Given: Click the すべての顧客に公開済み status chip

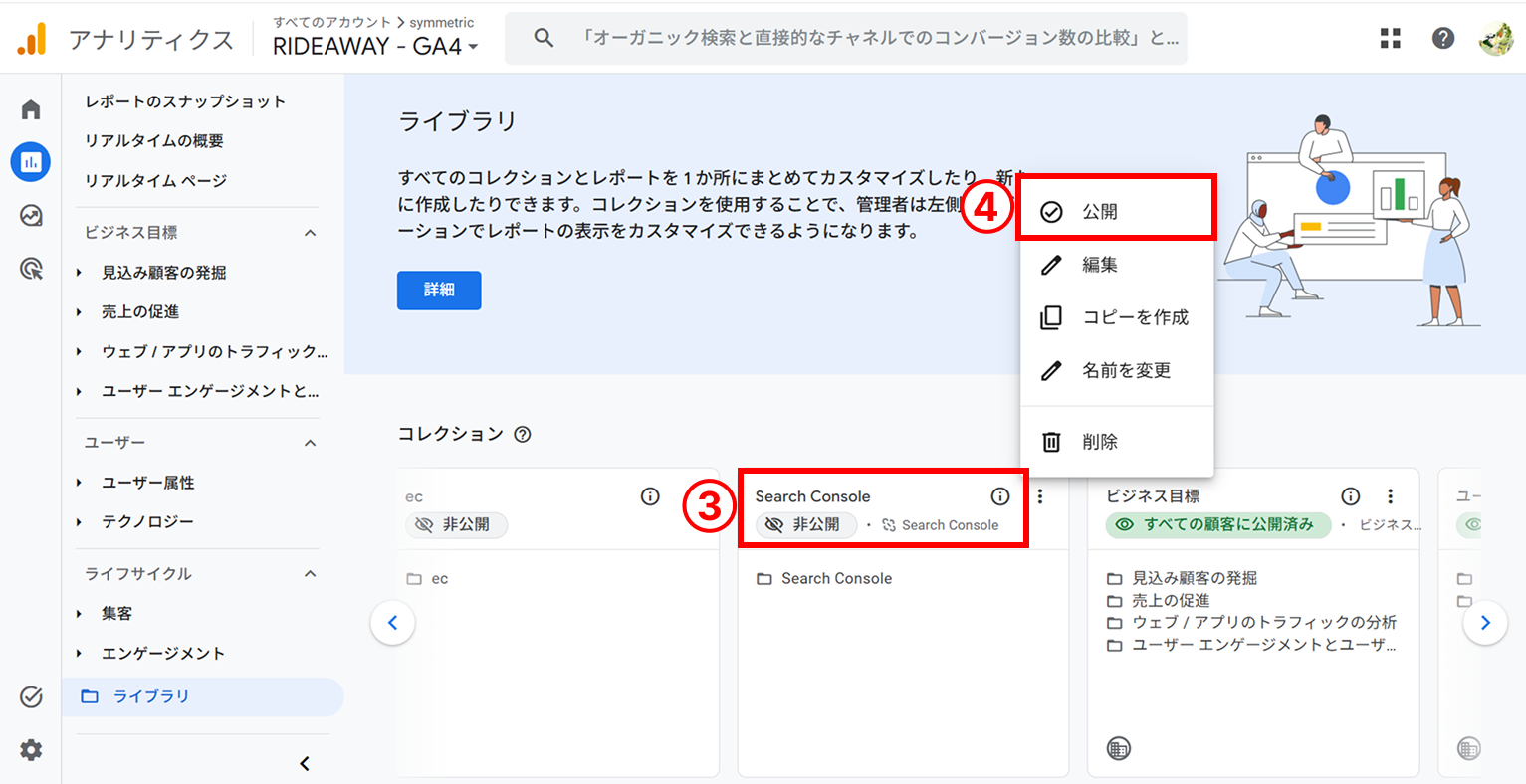Looking at the screenshot, I should coord(1218,524).
